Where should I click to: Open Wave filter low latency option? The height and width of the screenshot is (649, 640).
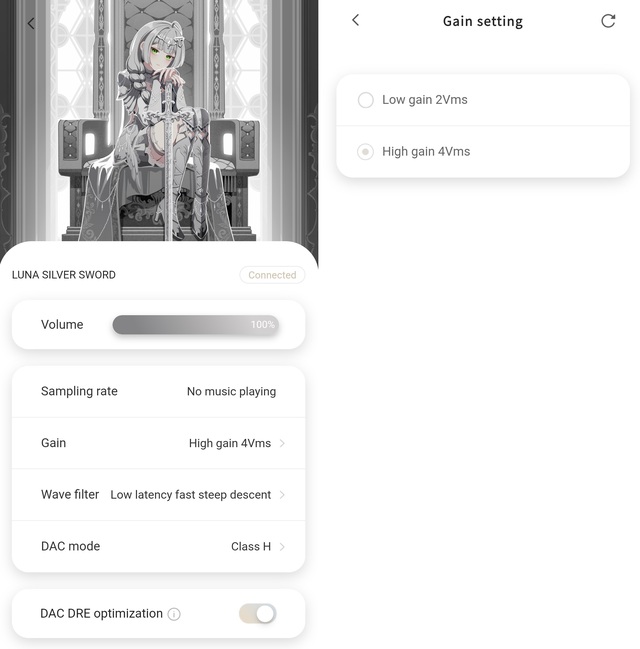pos(159,495)
